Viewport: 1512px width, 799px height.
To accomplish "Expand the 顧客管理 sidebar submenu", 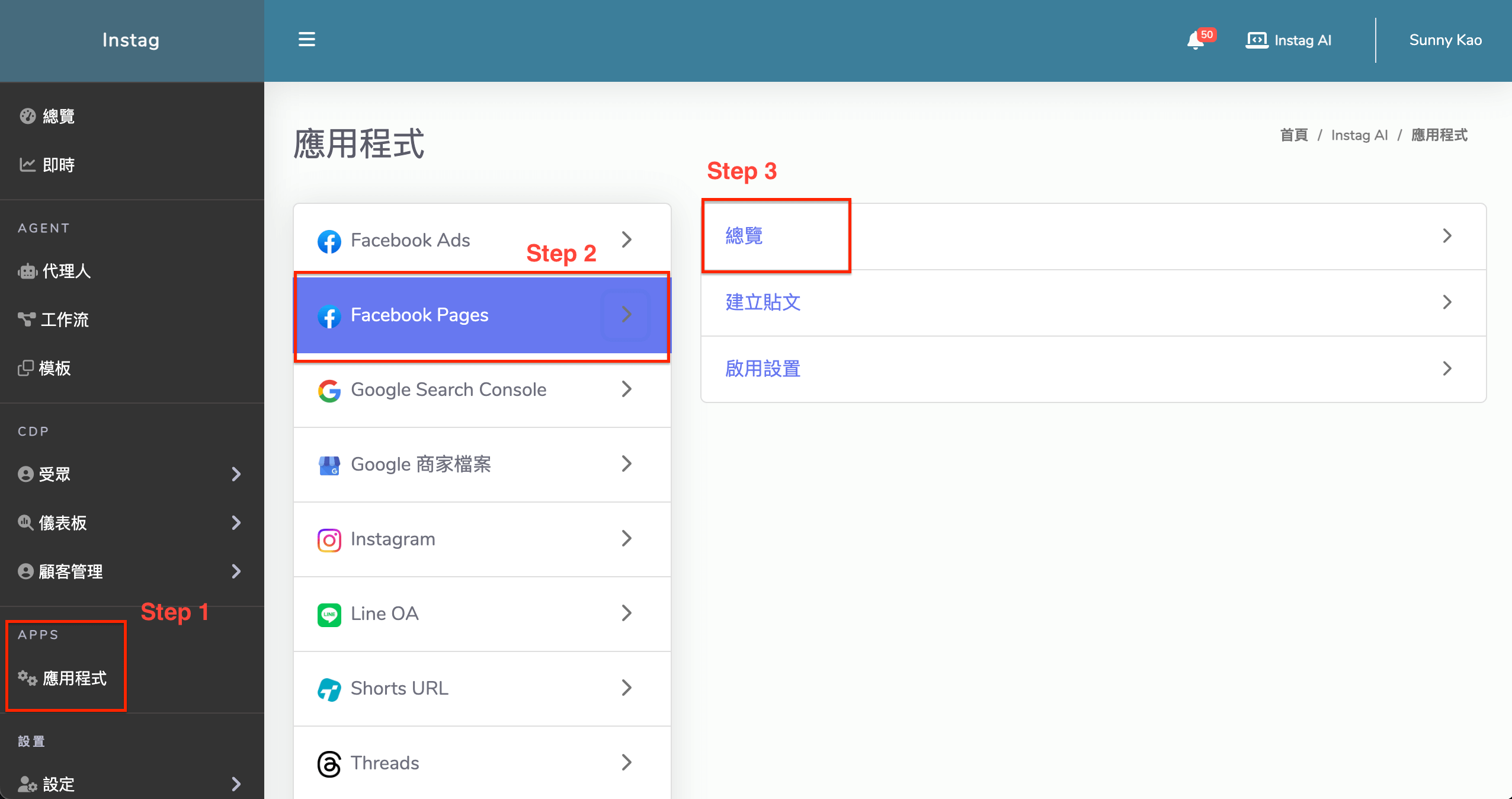I will pyautogui.click(x=236, y=571).
